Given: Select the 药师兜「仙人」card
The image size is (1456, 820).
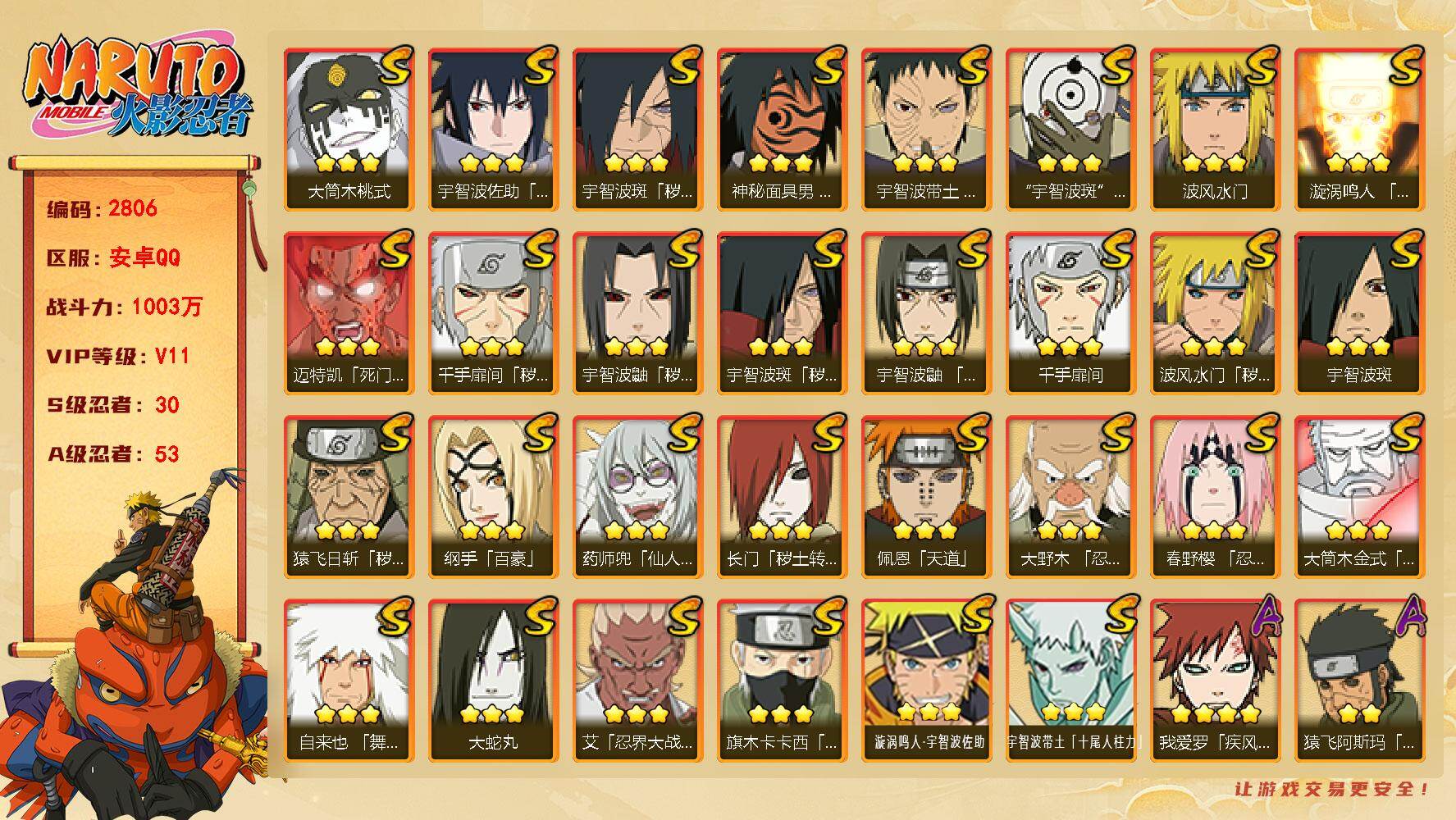Looking at the screenshot, I should (637, 496).
